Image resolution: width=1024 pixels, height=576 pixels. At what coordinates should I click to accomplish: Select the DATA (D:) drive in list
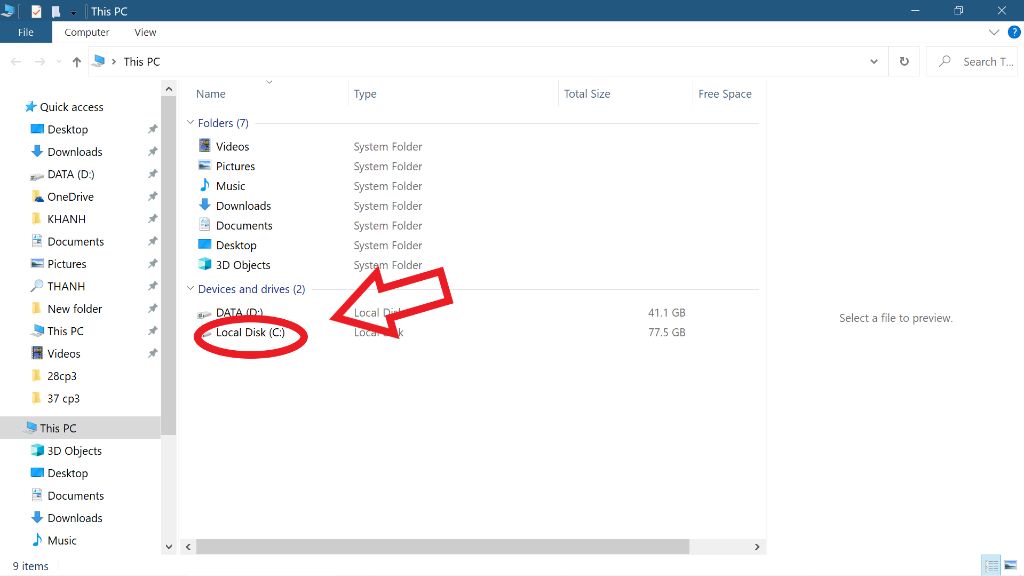tap(239, 312)
